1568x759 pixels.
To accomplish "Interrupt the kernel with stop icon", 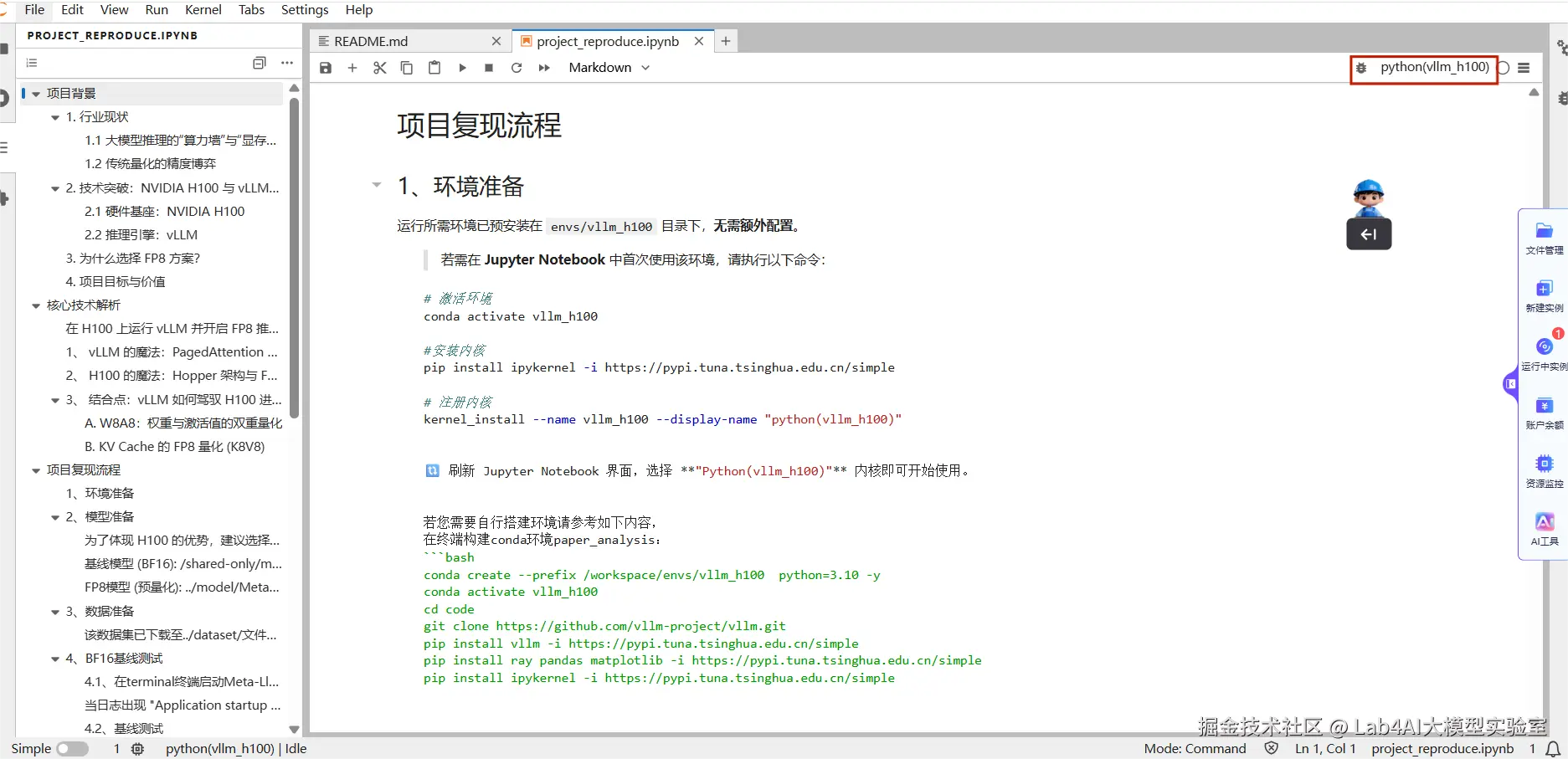I will point(489,68).
